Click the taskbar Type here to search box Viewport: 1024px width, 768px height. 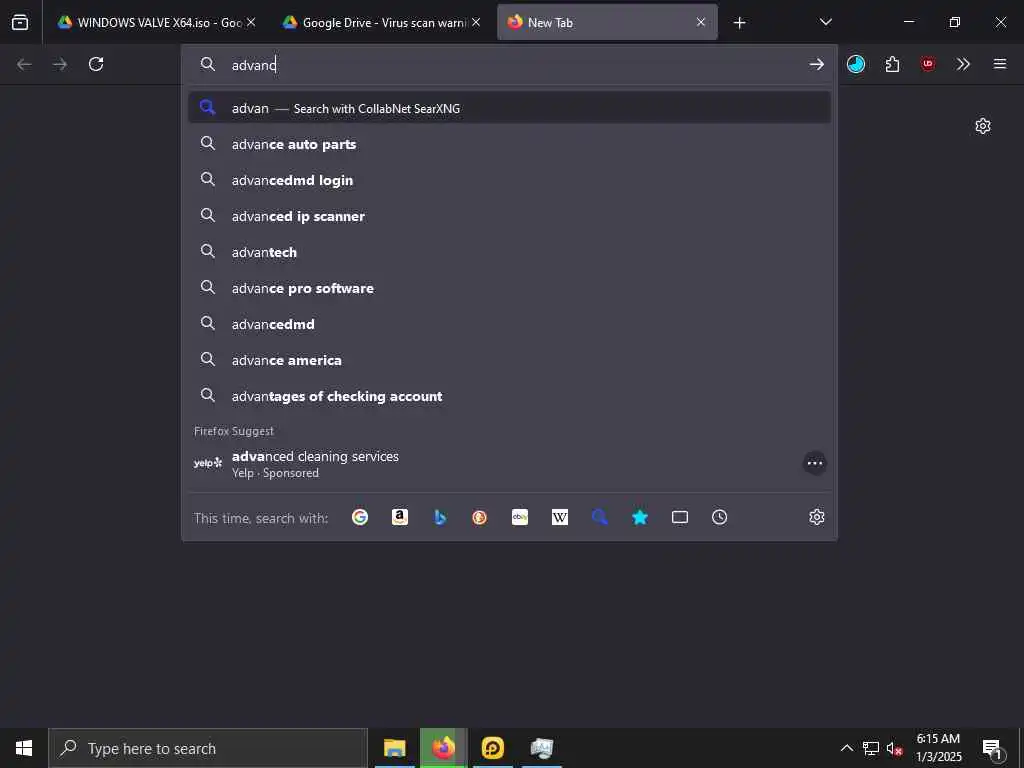208,748
